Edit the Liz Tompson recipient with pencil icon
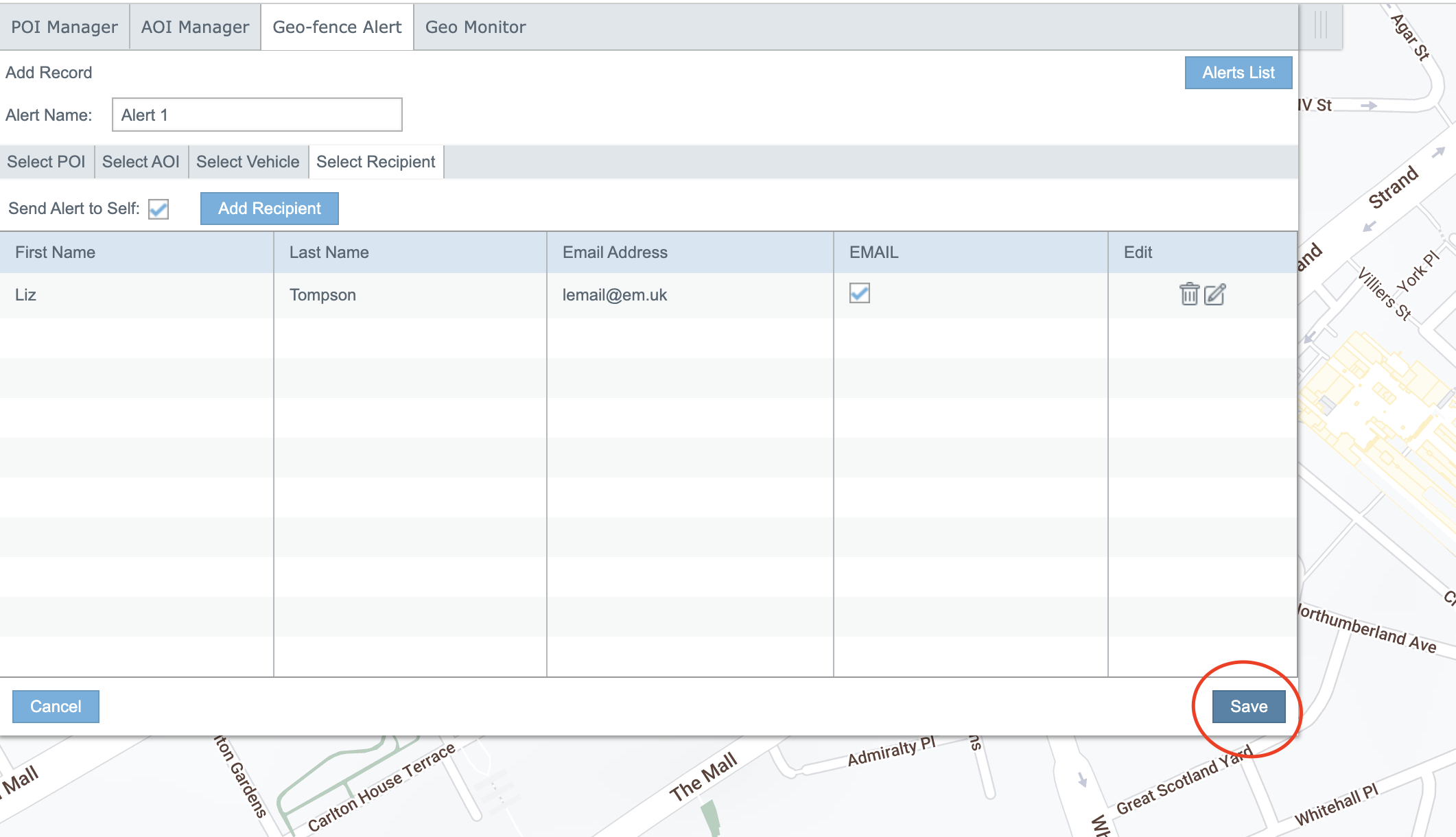Screen dimensions: 1456x837 [x=1214, y=294]
